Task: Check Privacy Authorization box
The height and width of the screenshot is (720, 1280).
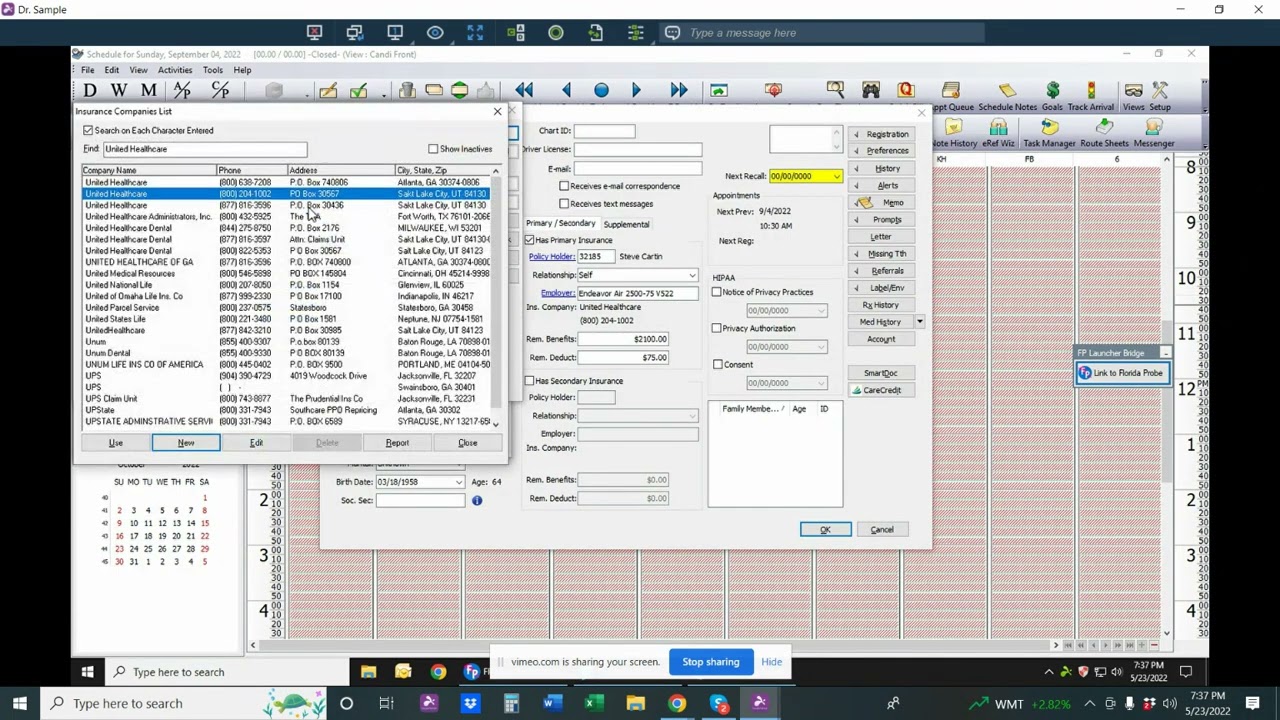Action: [717, 328]
